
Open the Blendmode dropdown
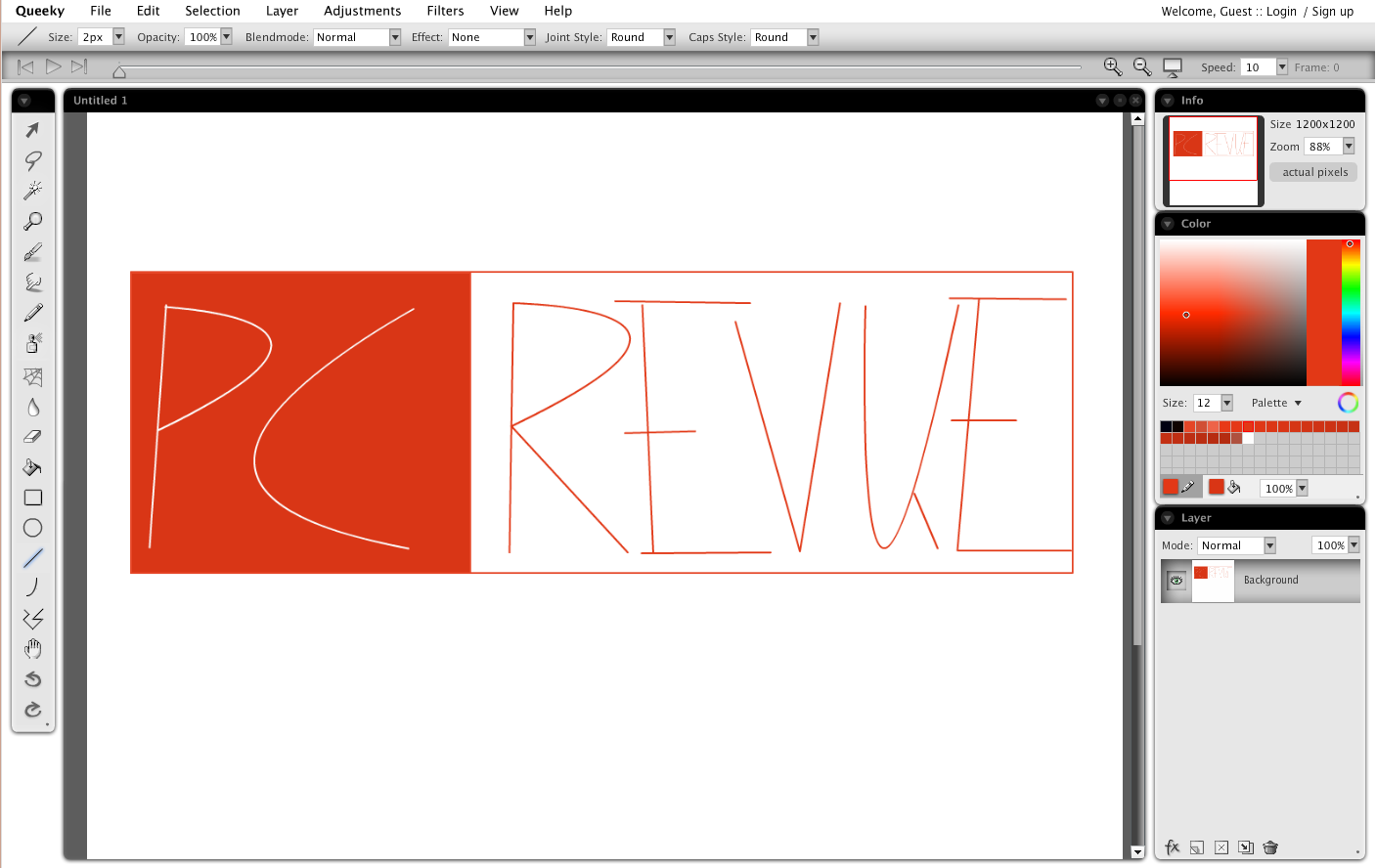395,37
